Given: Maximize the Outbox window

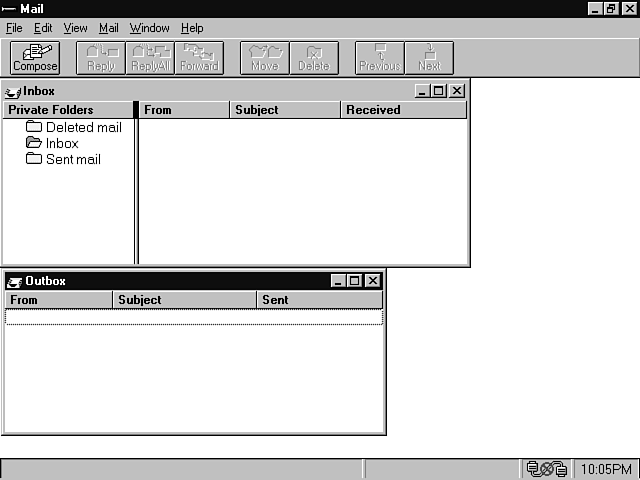Looking at the screenshot, I should coord(355,281).
